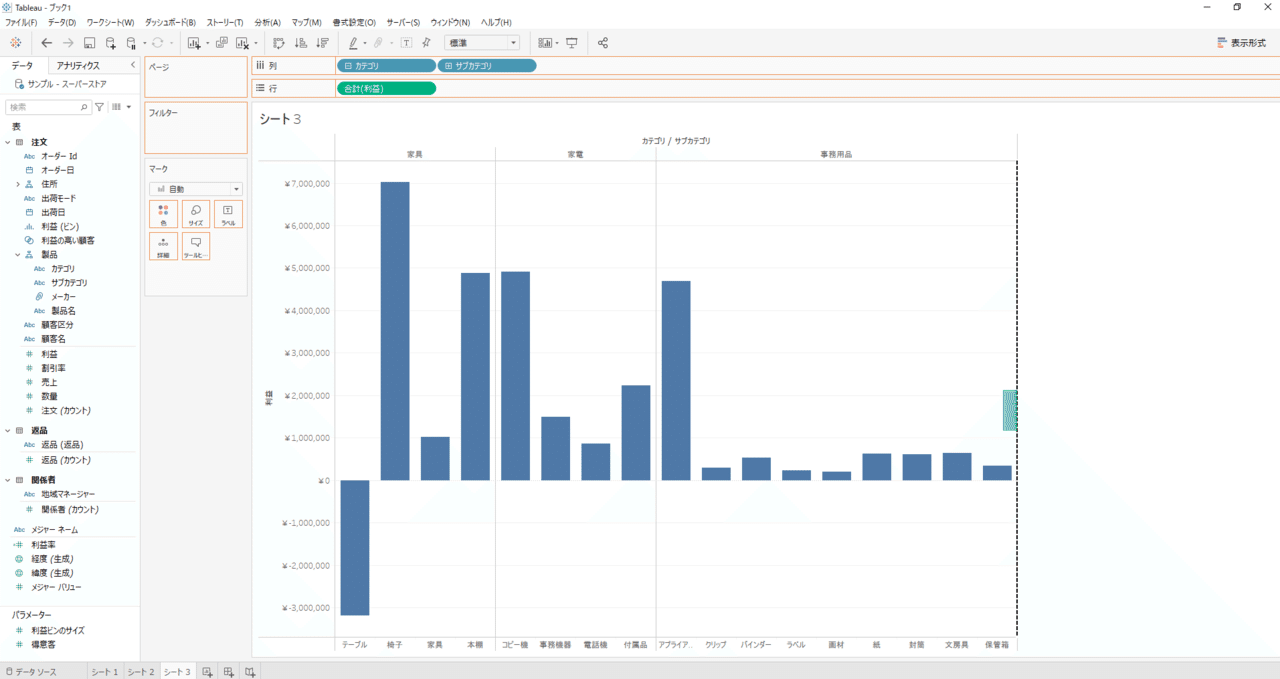Click the Save icon in the toolbar
The width and height of the screenshot is (1280, 679).
pyautogui.click(x=89, y=43)
